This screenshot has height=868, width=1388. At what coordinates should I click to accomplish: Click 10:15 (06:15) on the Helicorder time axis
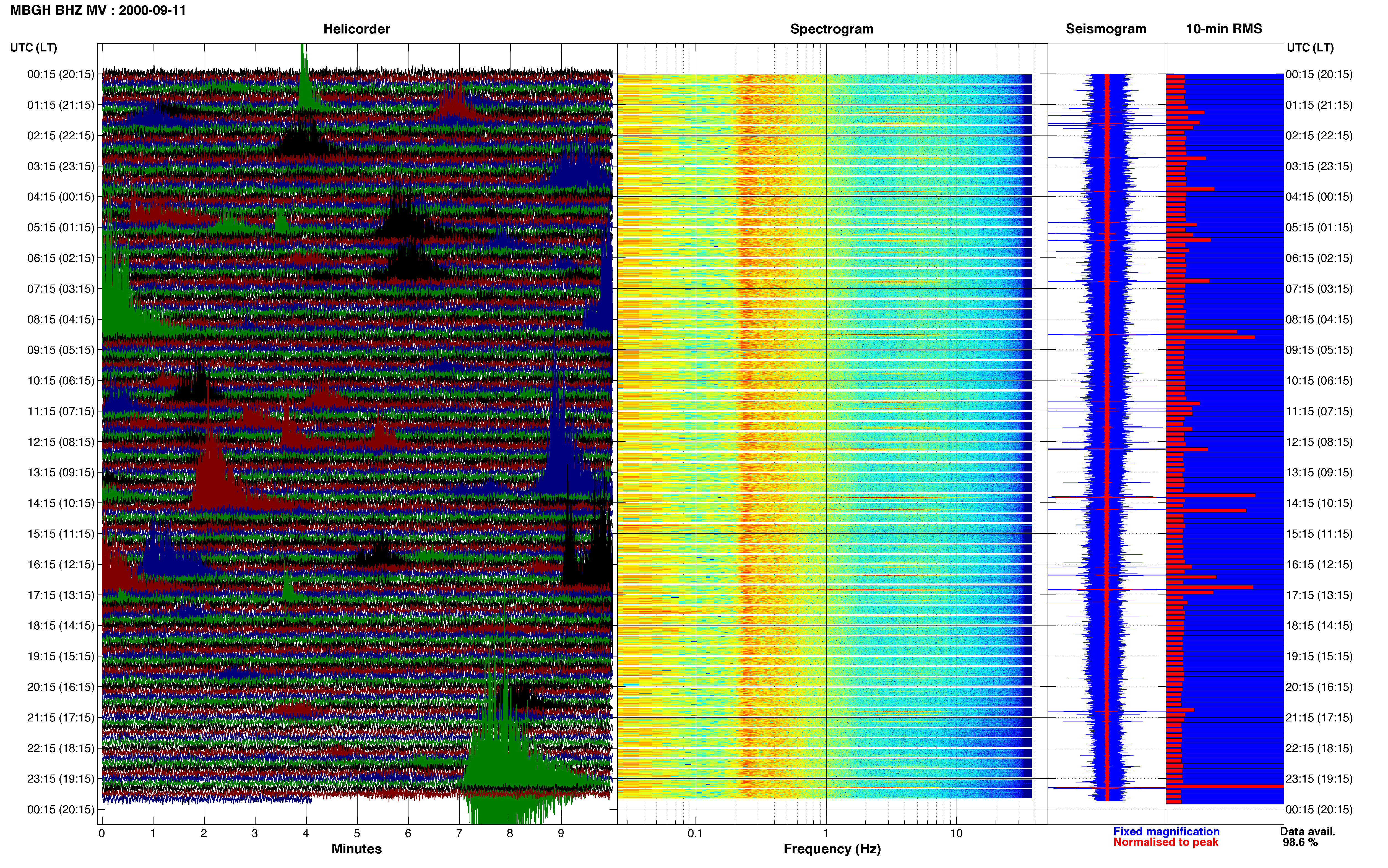[x=61, y=380]
